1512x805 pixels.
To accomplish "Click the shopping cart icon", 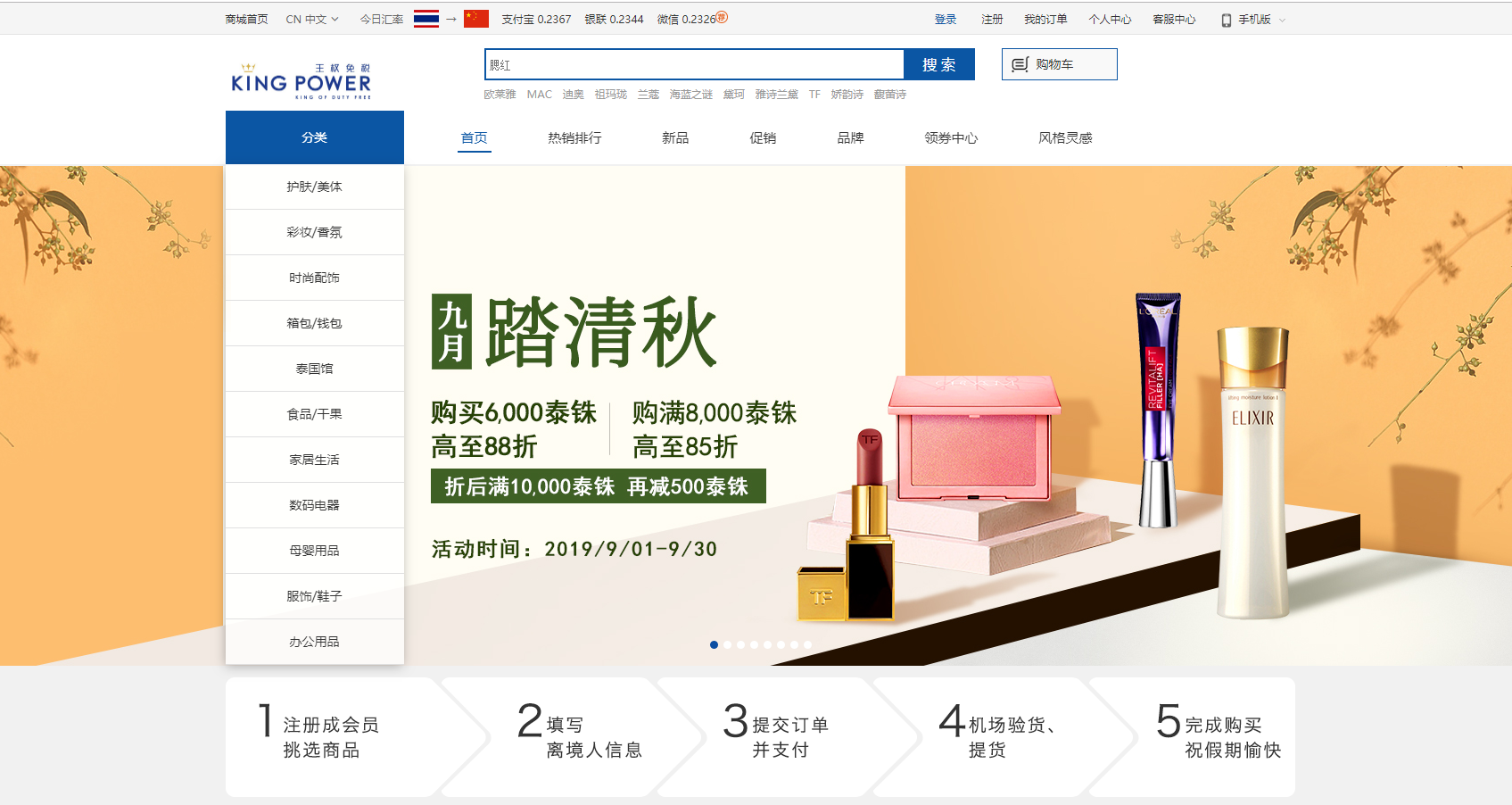I will pos(1020,64).
